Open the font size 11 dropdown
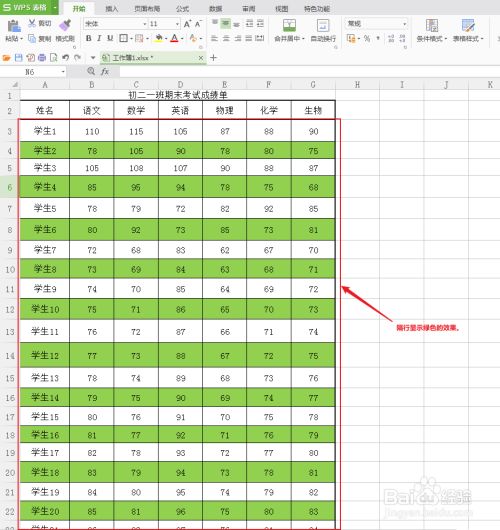 pyautogui.click(x=177, y=24)
